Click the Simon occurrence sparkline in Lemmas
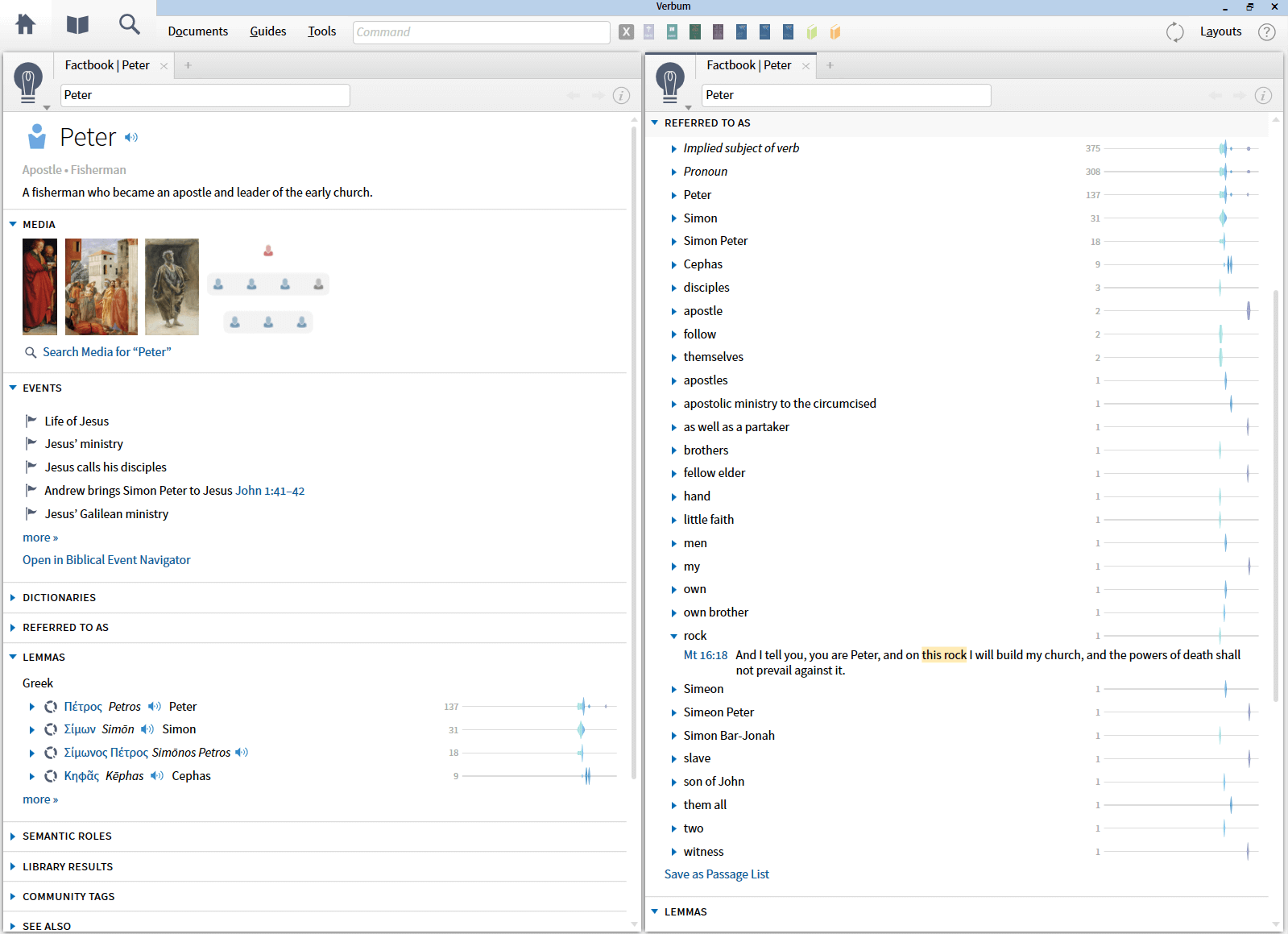 (540, 730)
